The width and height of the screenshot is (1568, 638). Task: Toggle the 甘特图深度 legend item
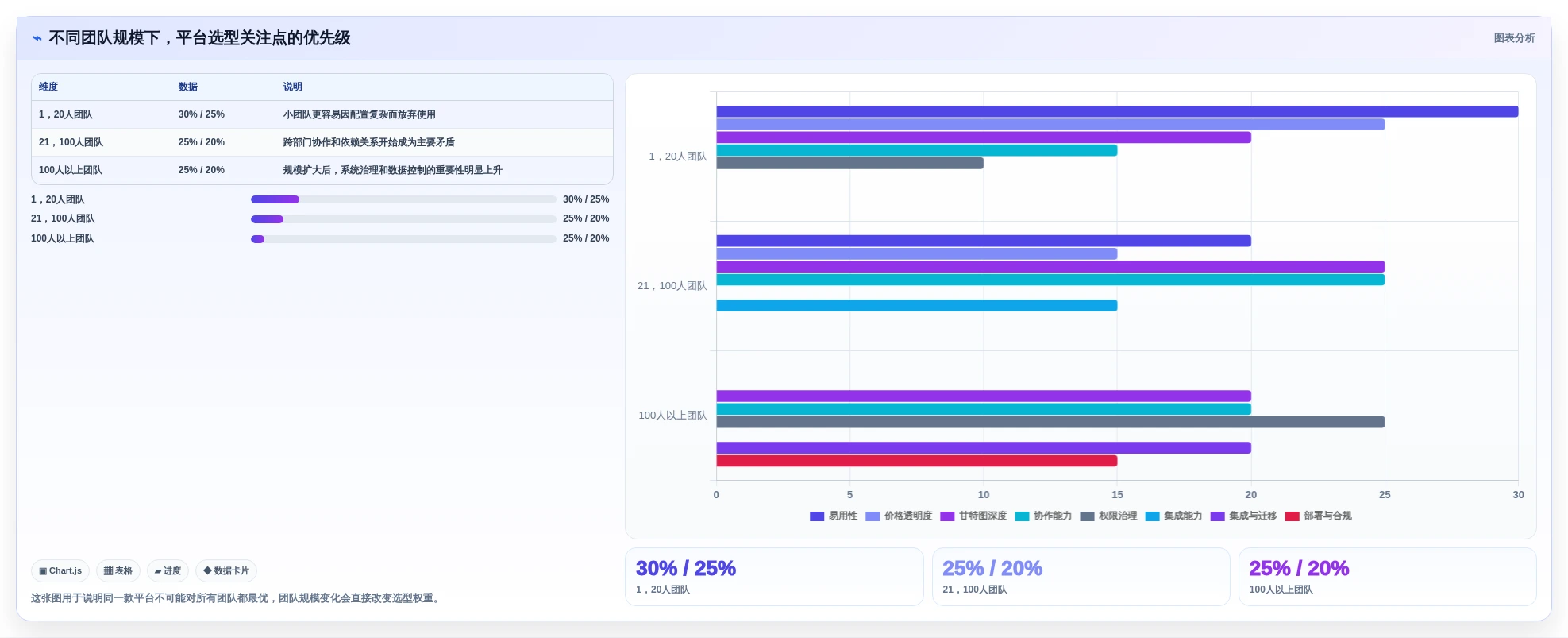[x=973, y=516]
